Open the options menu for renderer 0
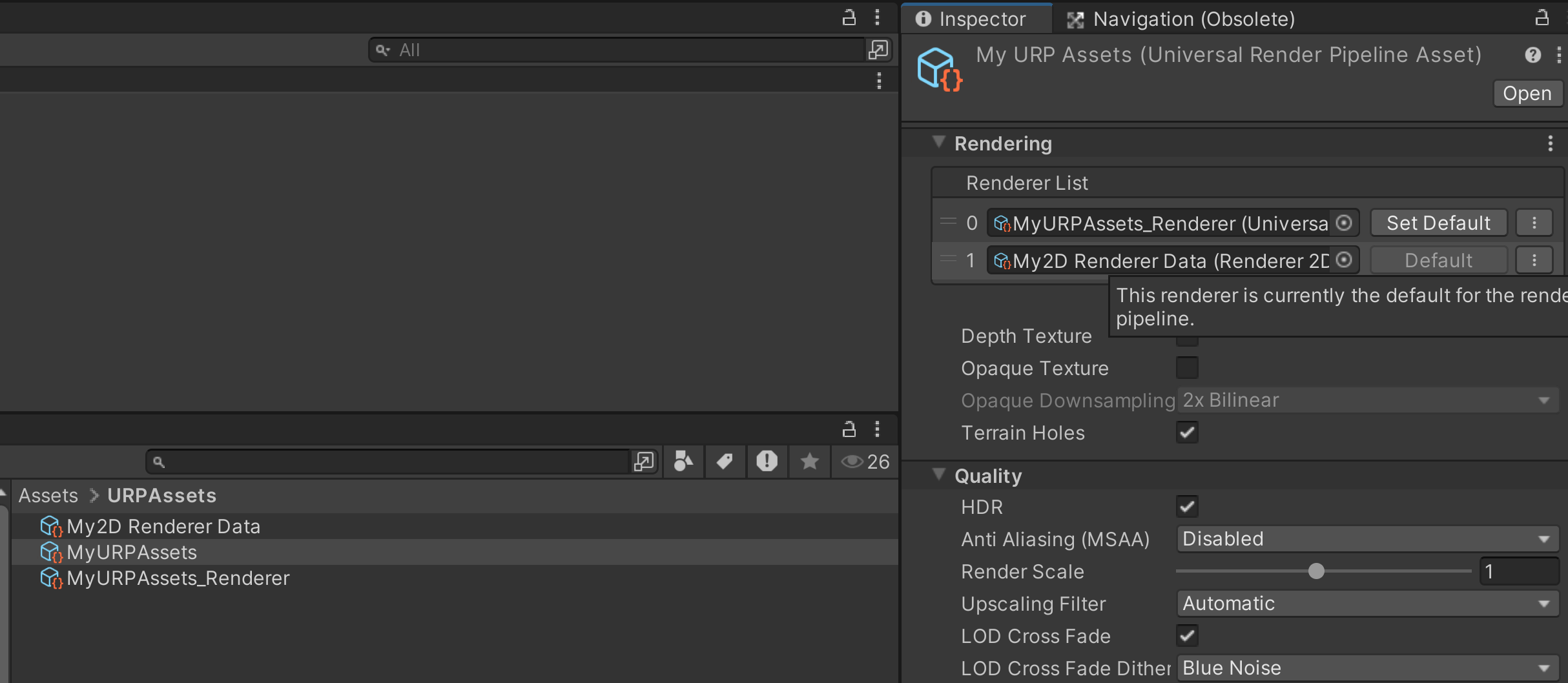Image resolution: width=1568 pixels, height=683 pixels. pyautogui.click(x=1534, y=223)
